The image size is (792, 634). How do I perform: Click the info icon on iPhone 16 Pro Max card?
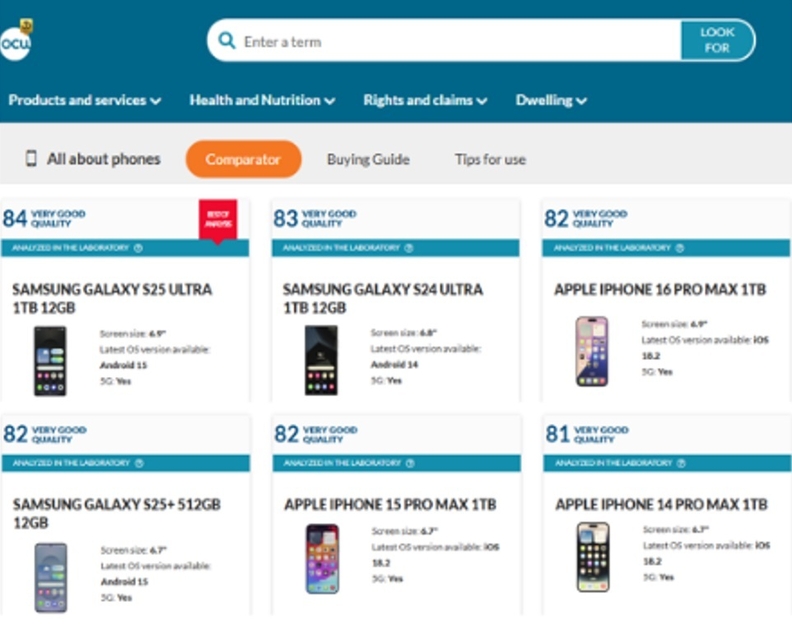pos(680,248)
